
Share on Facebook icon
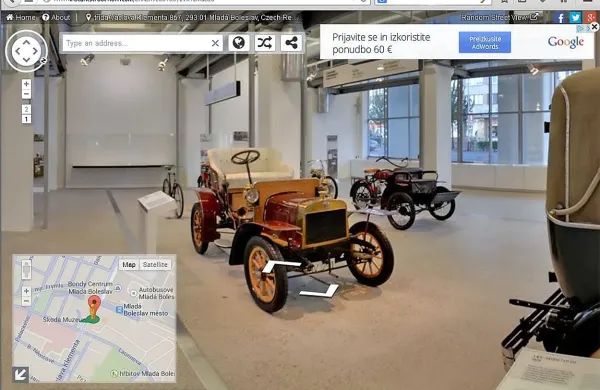560,18
